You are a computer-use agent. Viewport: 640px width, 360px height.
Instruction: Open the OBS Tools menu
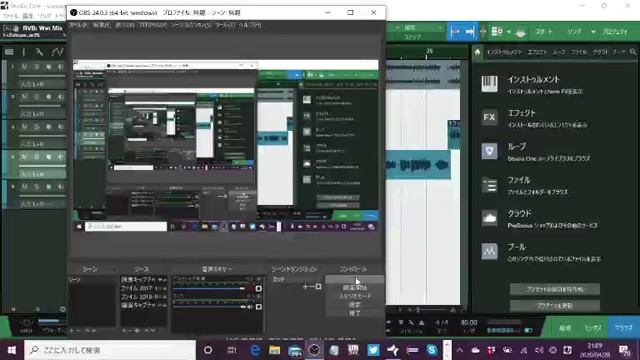click(x=225, y=25)
